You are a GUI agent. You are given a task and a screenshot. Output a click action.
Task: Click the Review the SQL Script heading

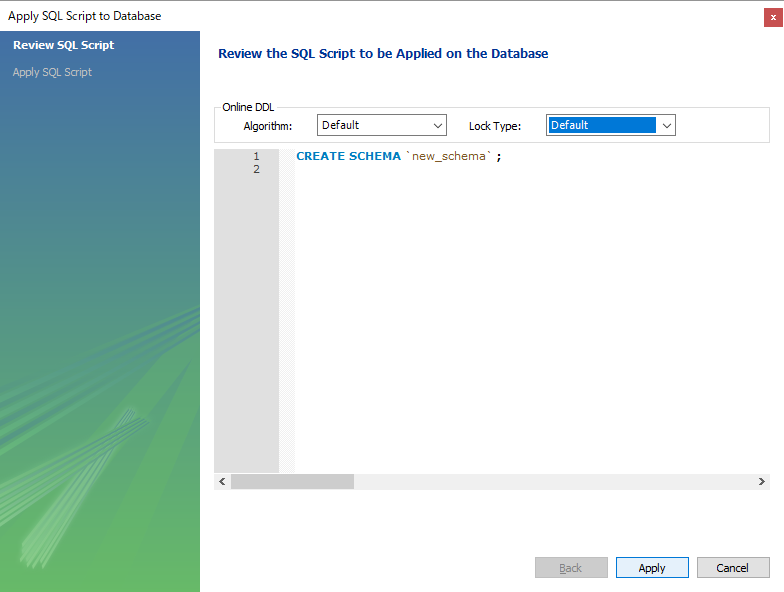[x=383, y=54]
